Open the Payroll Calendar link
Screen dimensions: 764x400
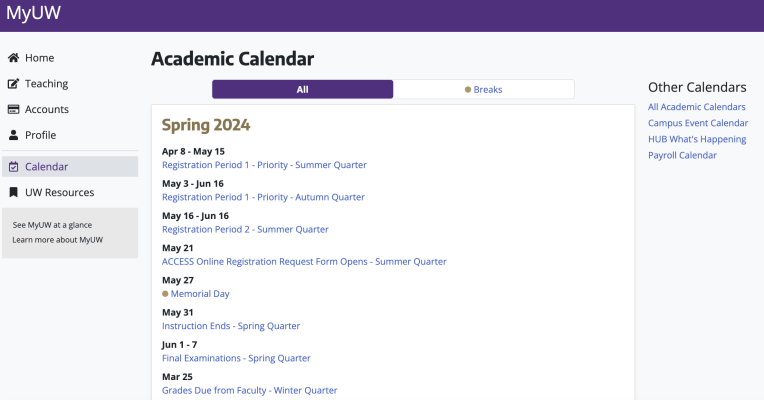[682, 155]
